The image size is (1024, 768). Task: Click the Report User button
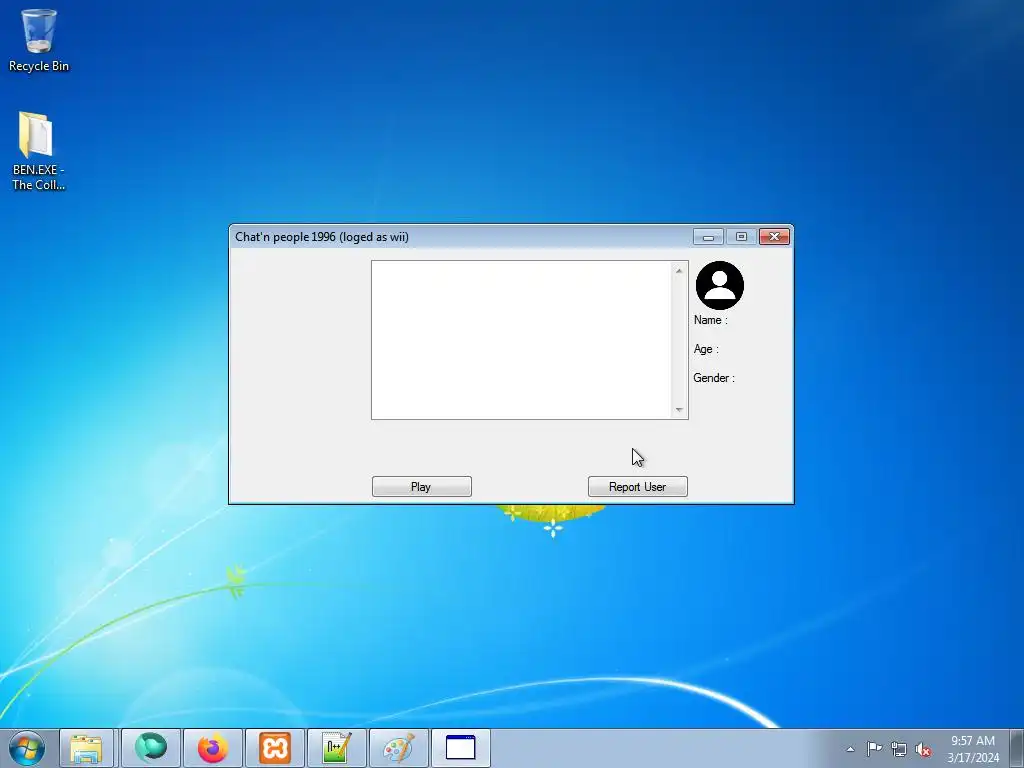pyautogui.click(x=637, y=487)
